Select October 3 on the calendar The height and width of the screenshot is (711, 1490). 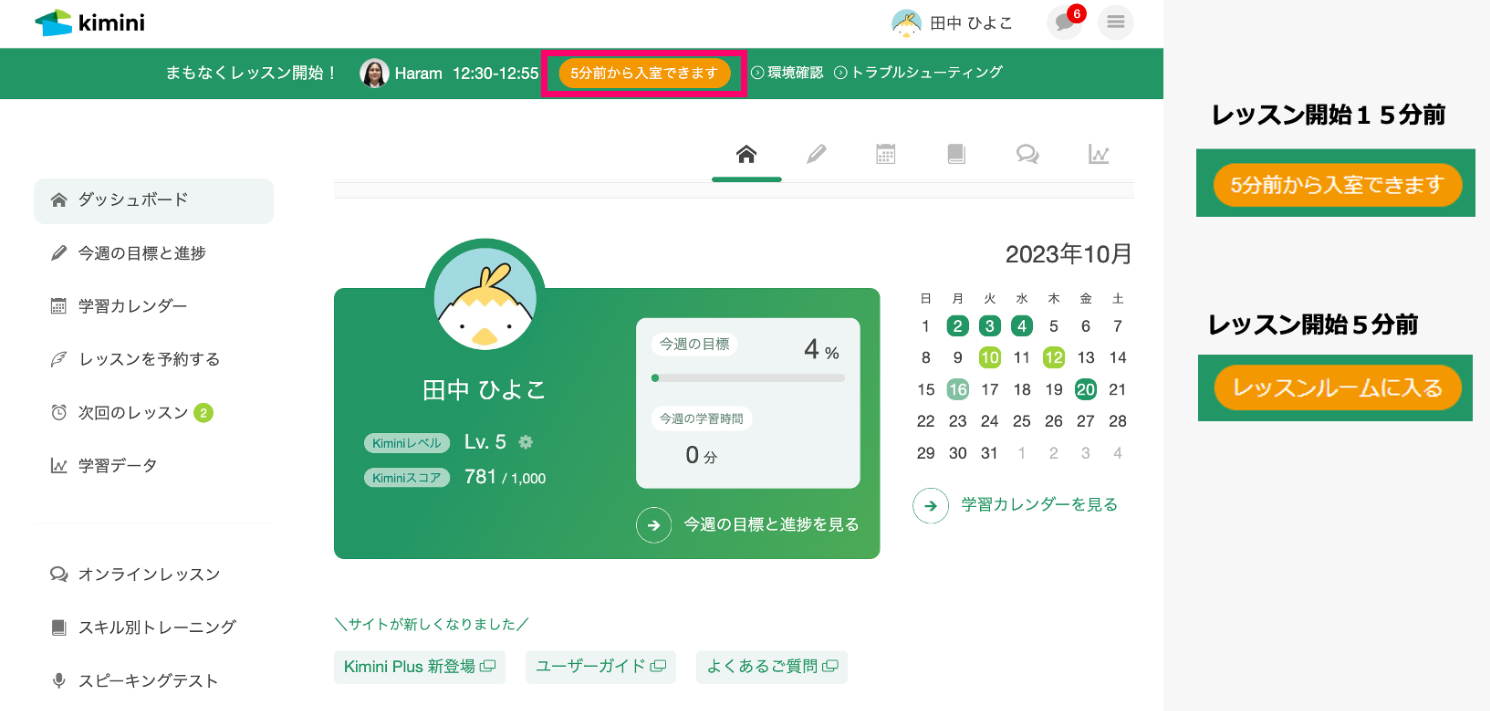(990, 326)
